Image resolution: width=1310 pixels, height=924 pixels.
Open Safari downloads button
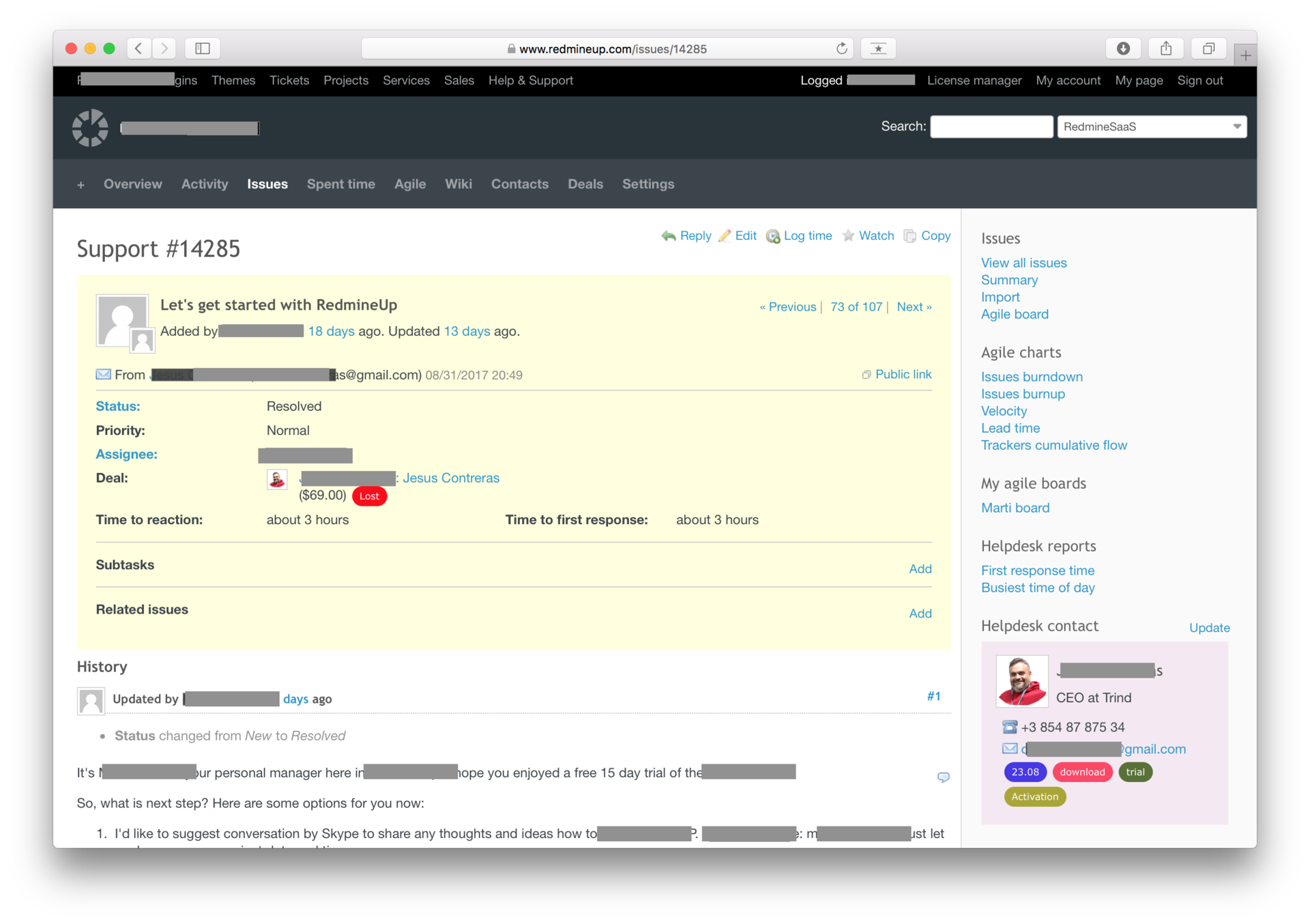(x=1123, y=48)
